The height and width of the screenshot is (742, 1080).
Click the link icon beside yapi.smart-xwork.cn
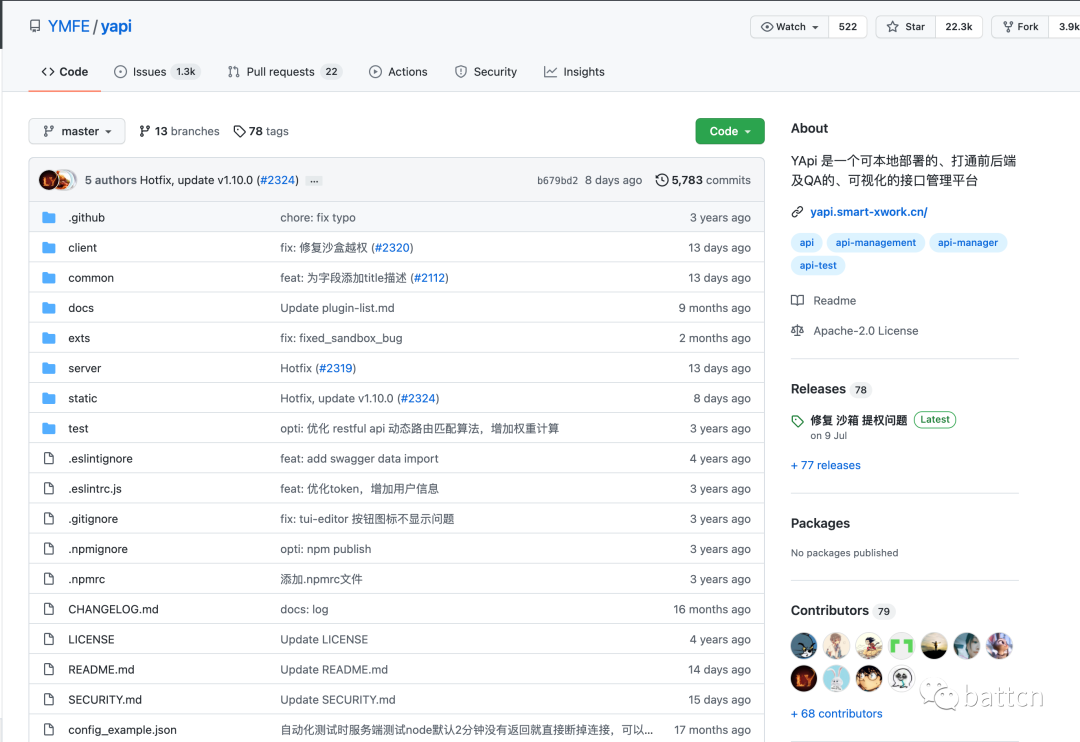[797, 212]
